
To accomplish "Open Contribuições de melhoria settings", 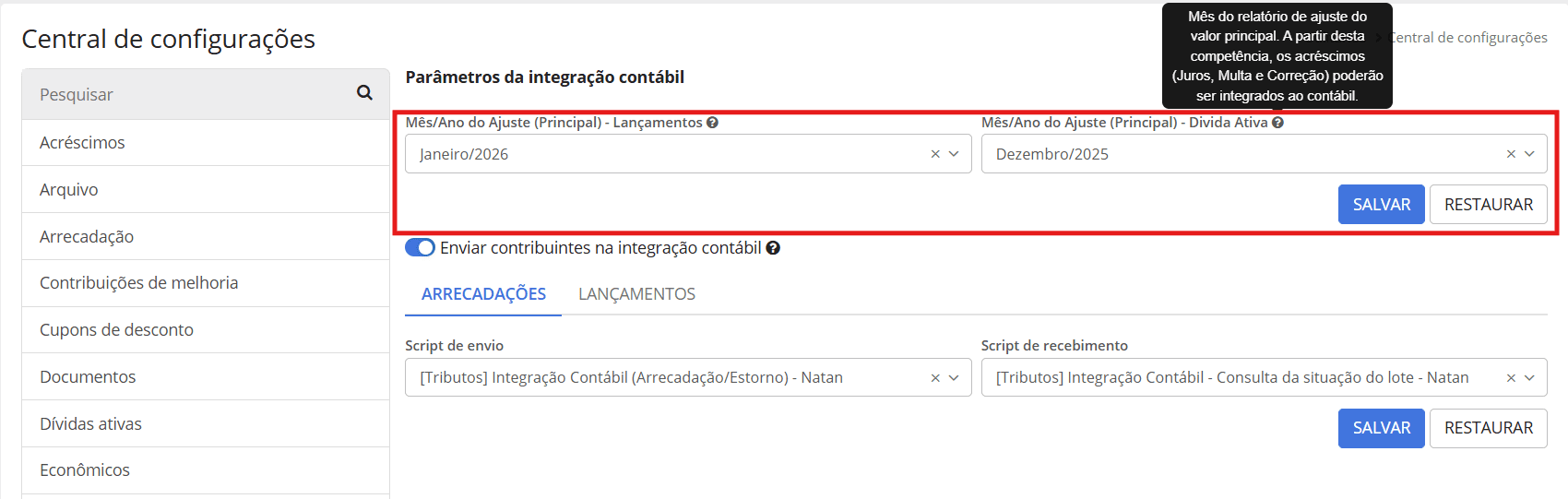I will pyautogui.click(x=206, y=283).
